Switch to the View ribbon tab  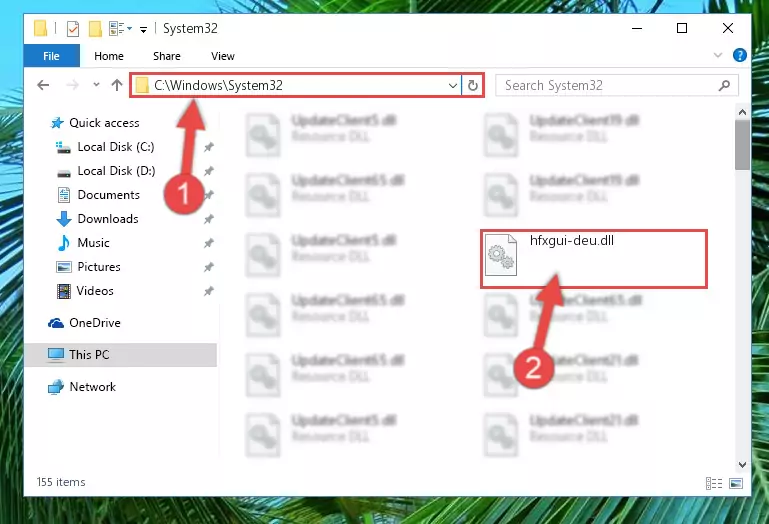[223, 56]
